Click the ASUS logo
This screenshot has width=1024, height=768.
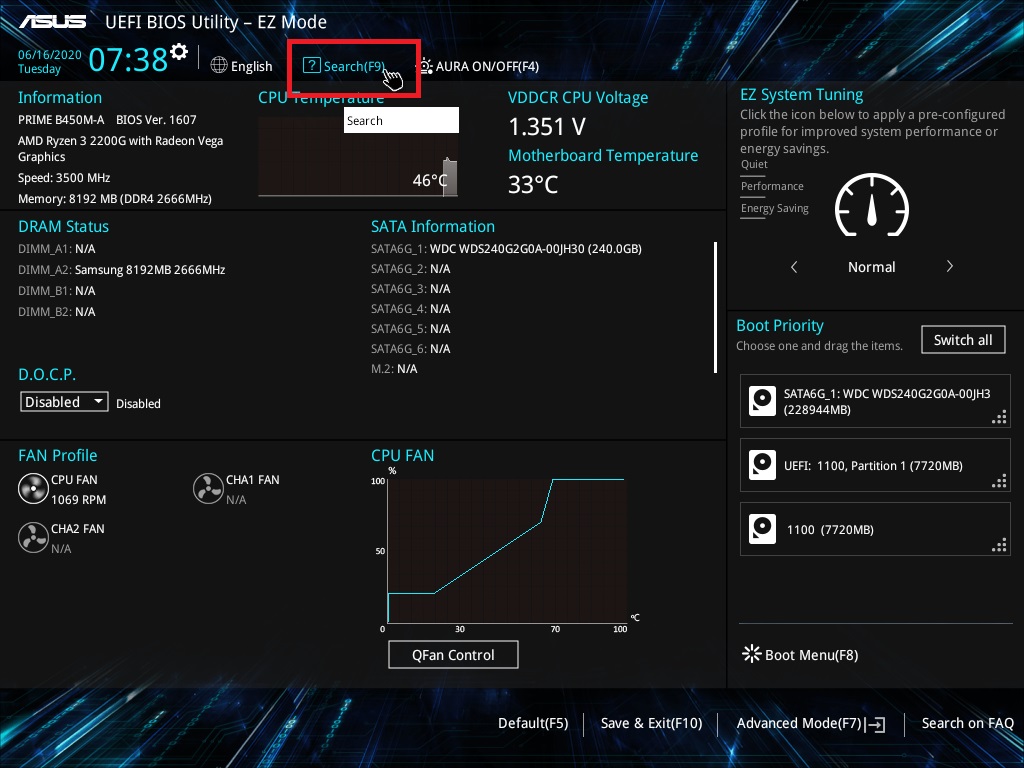pos(53,22)
